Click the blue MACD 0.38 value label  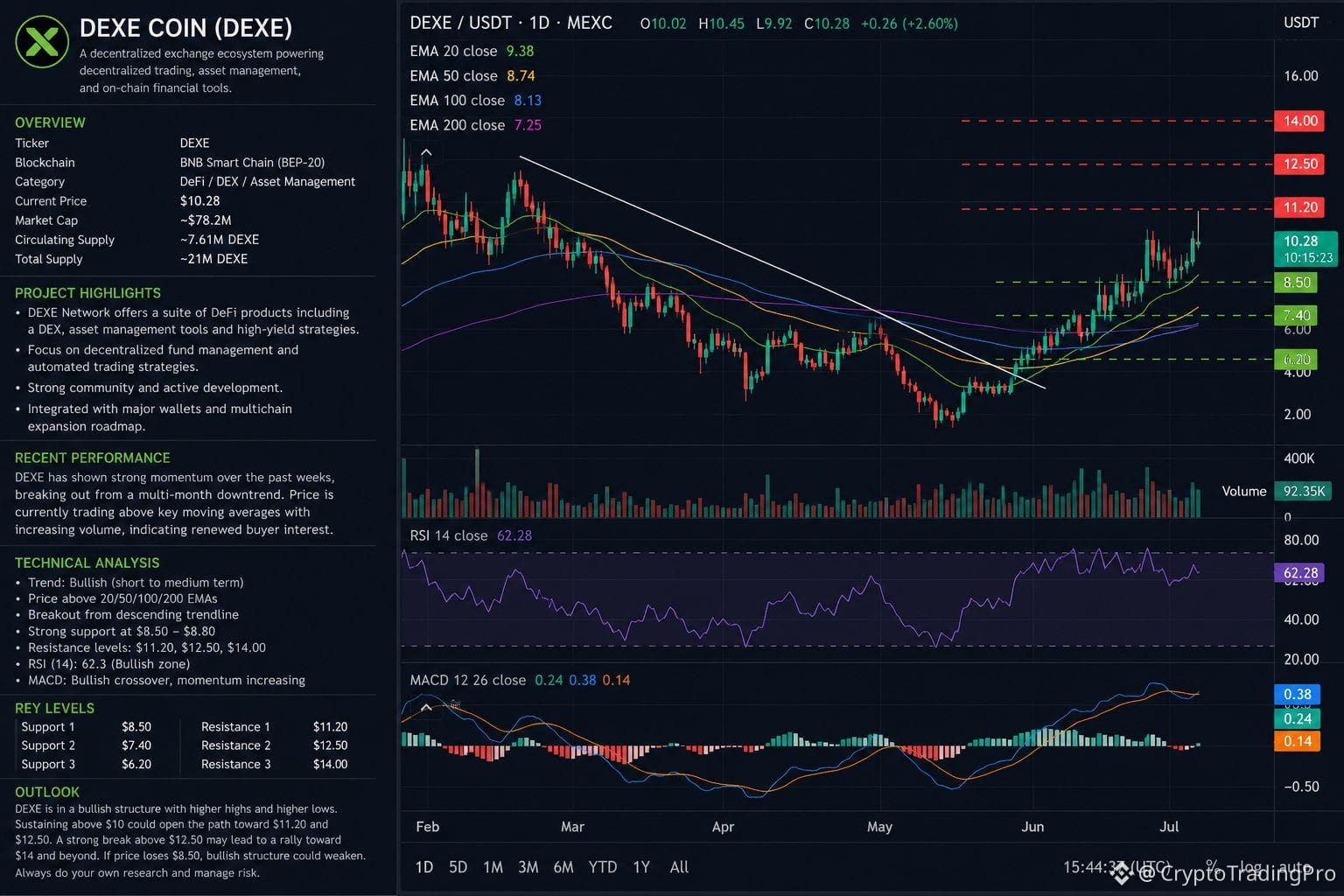point(1297,694)
